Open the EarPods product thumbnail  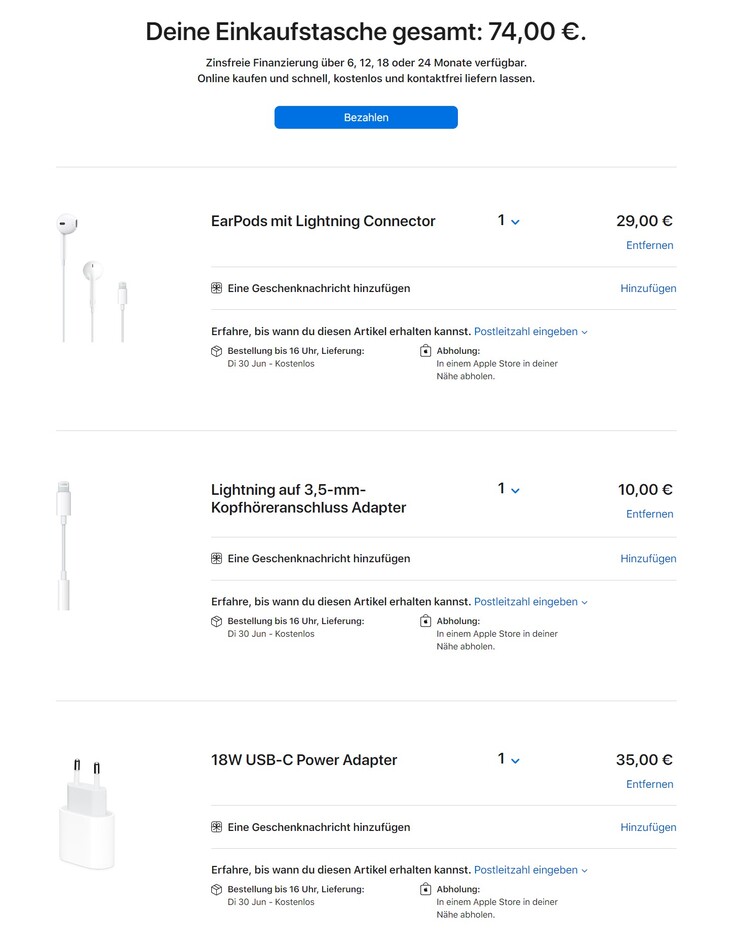[92, 277]
